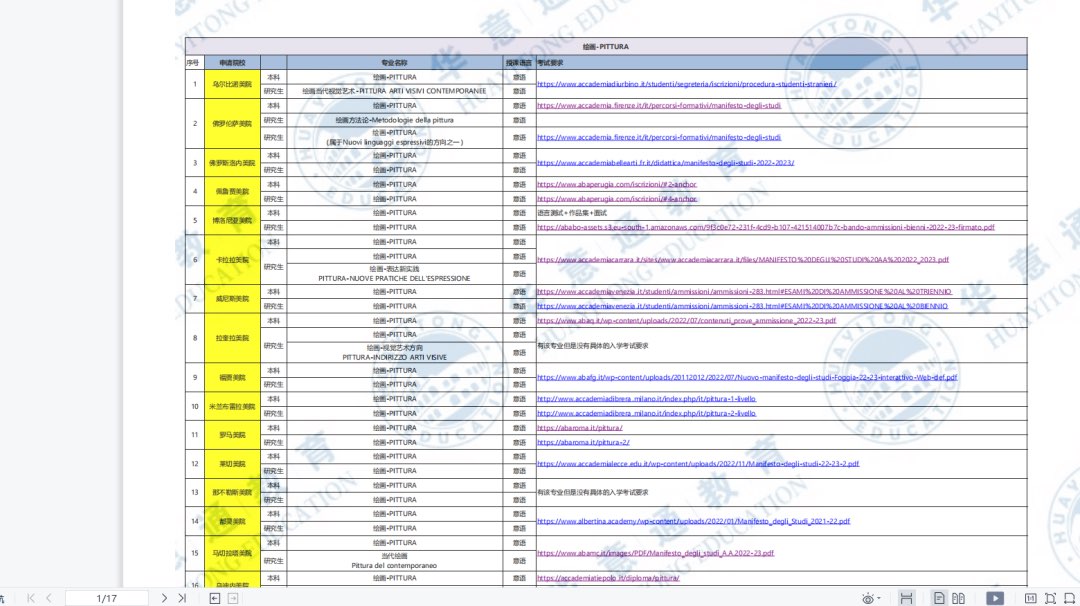The height and width of the screenshot is (606, 1080).
Task: Open the abaperugia.com #4-anchor link
Action: click(616, 198)
